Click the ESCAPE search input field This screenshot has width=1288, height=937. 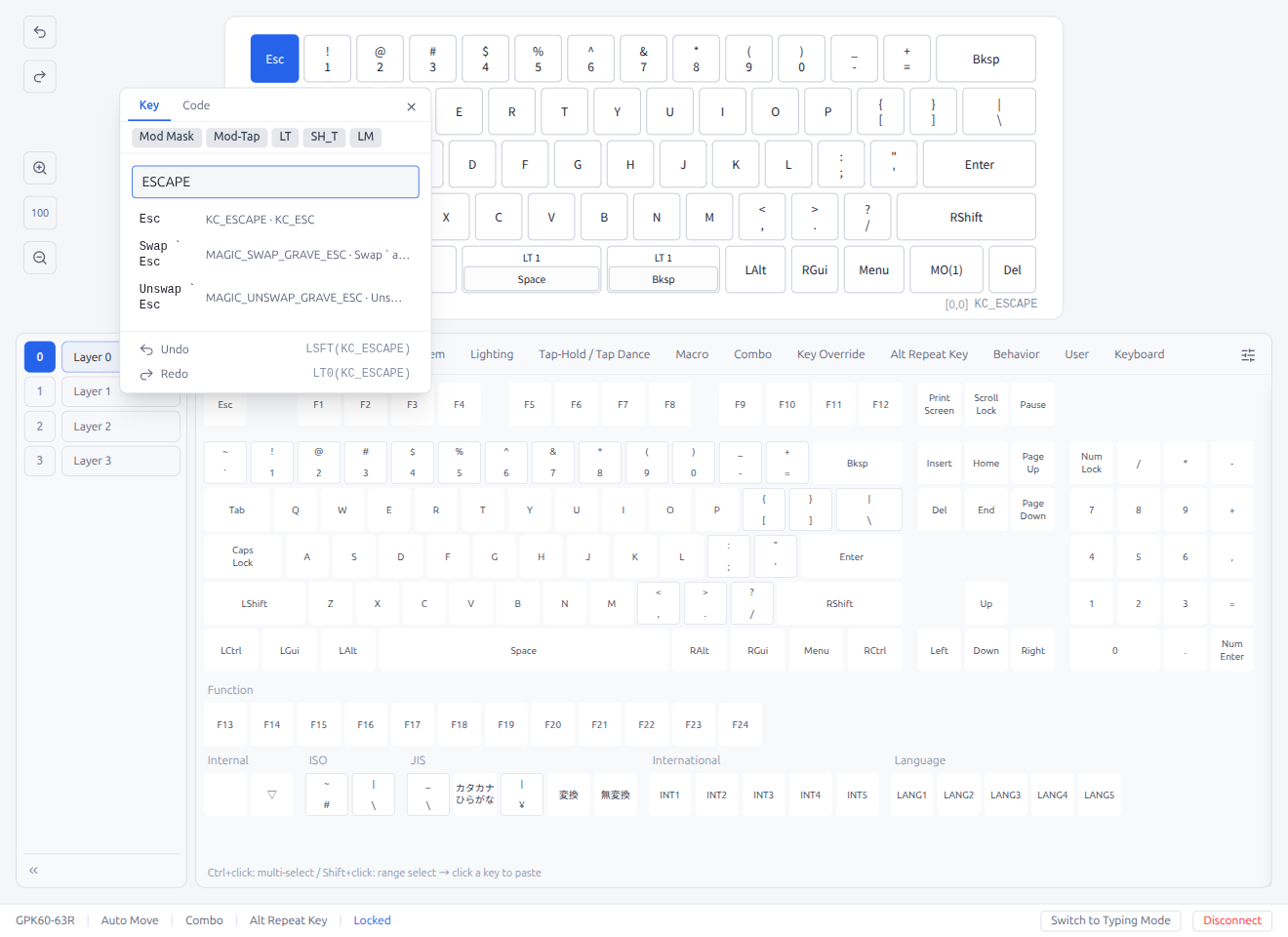pos(275,182)
